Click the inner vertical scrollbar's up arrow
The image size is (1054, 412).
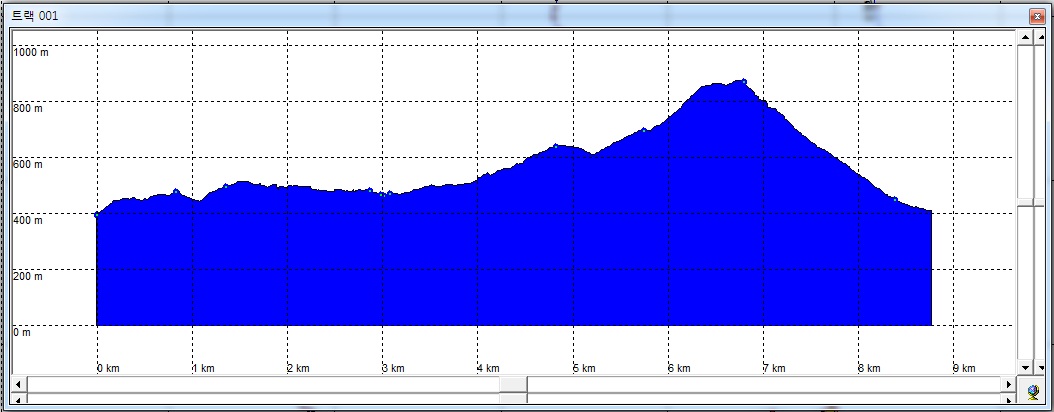[x=1025, y=37]
